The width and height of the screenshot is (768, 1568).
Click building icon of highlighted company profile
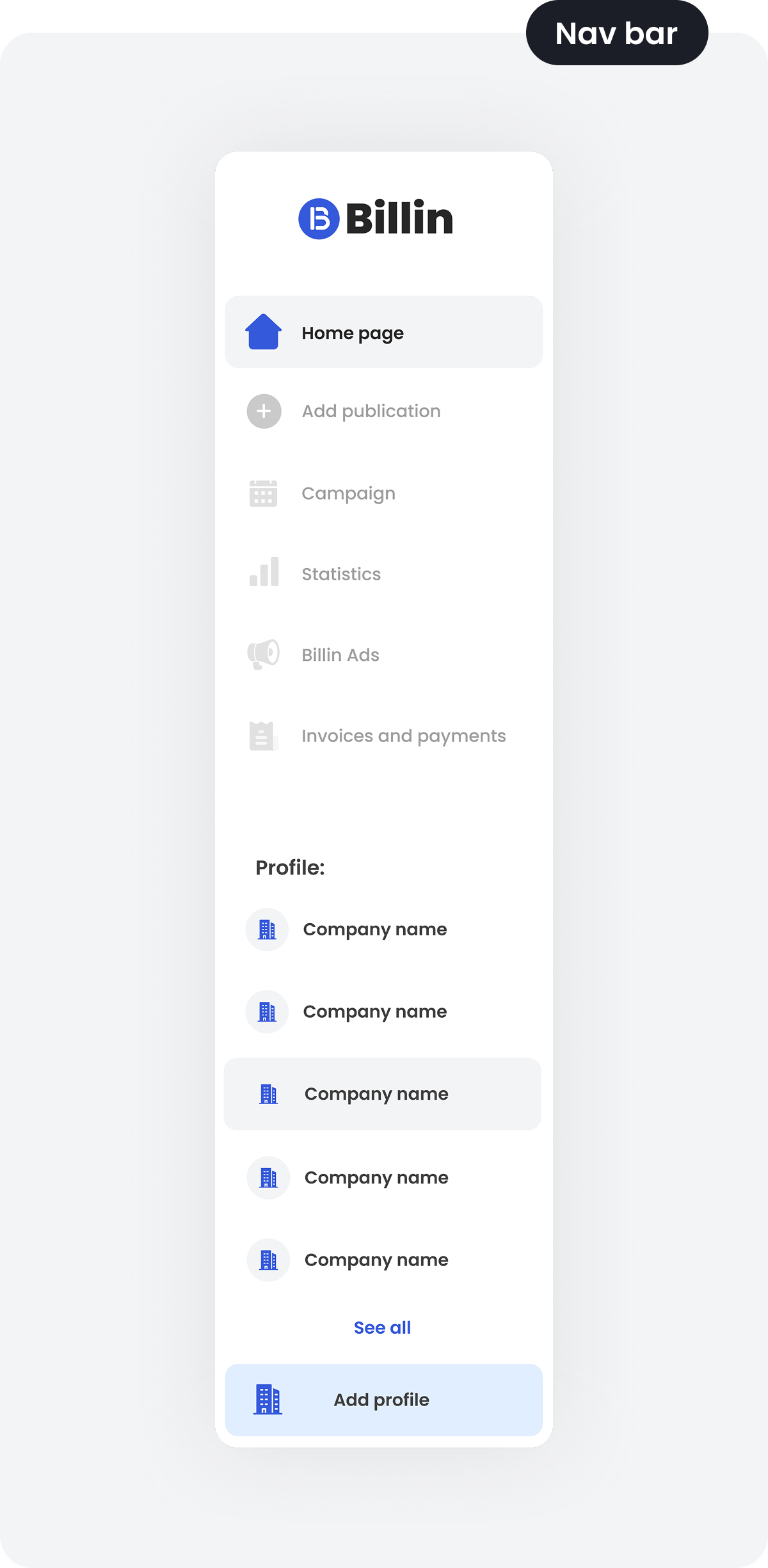point(268,1094)
